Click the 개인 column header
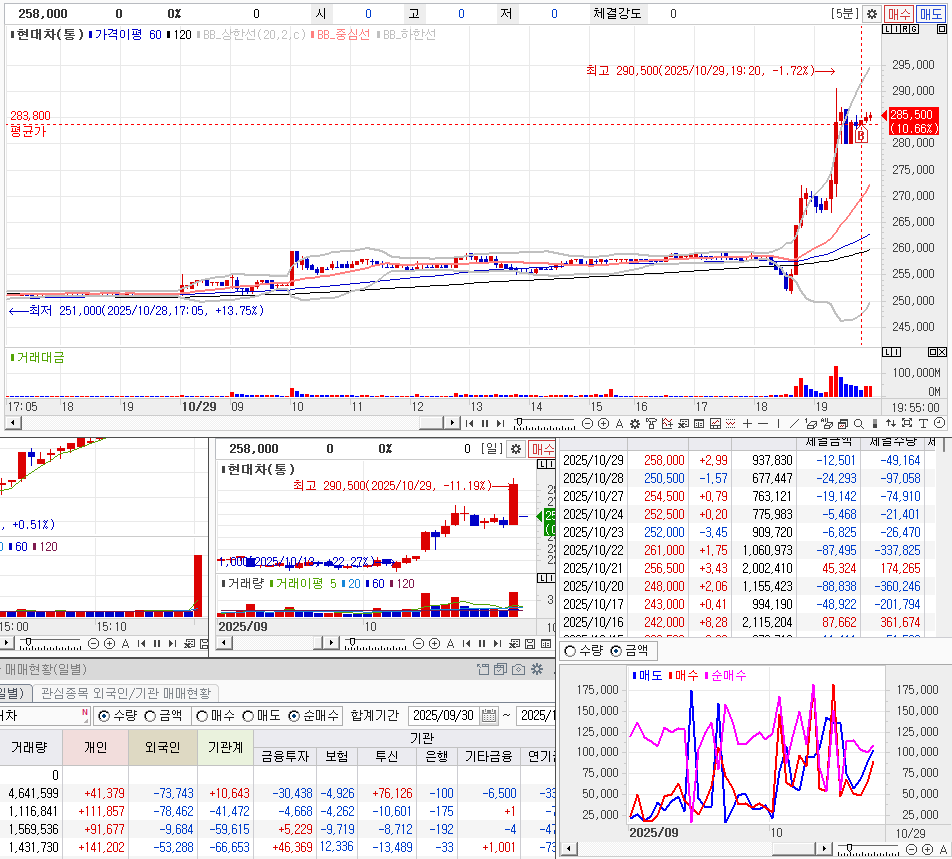Image resolution: width=952 pixels, height=859 pixels. [x=95, y=747]
